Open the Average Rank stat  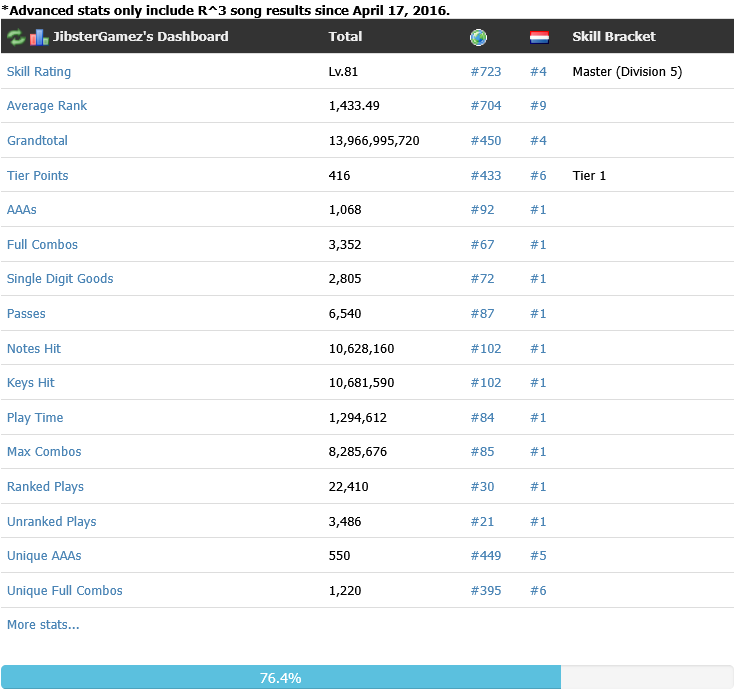pyautogui.click(x=47, y=106)
